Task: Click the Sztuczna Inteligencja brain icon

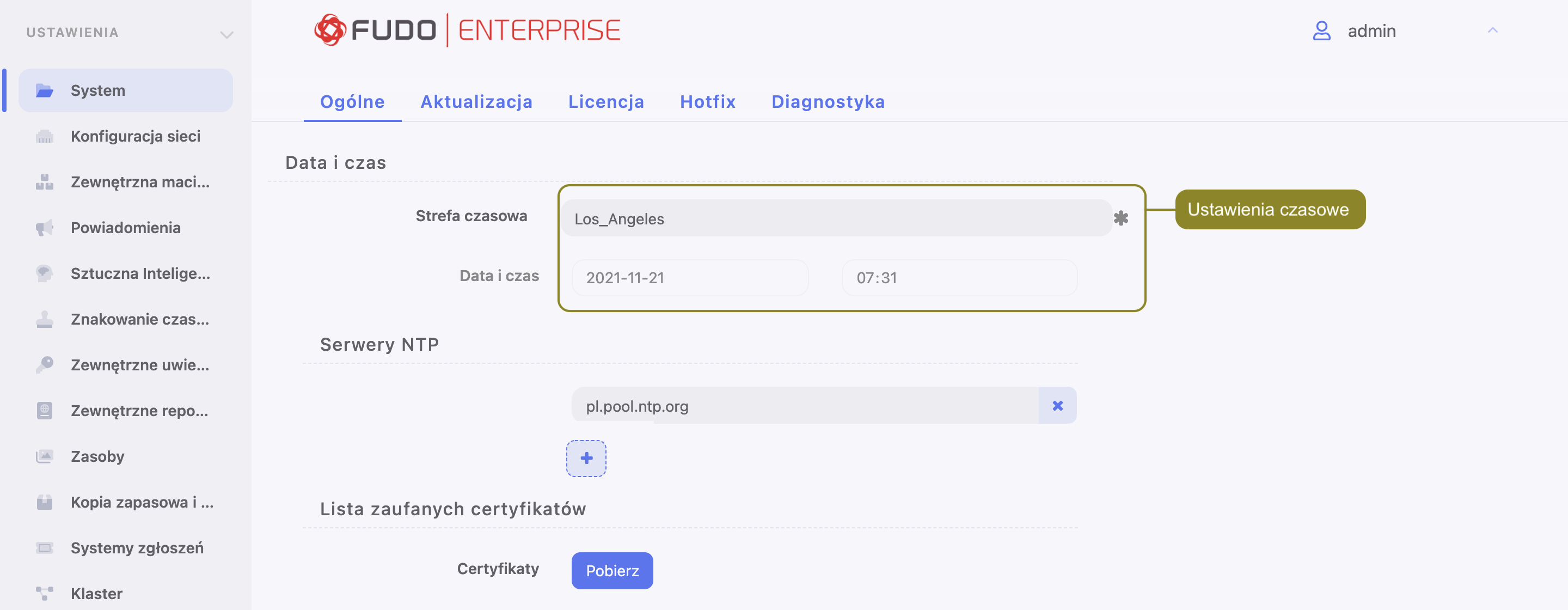Action: coord(45,273)
